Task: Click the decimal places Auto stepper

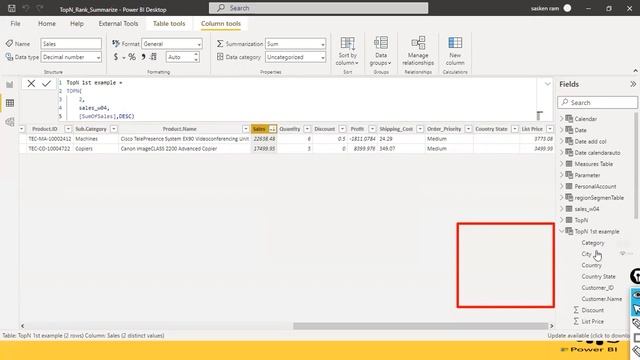Action: pyautogui.click(x=196, y=57)
